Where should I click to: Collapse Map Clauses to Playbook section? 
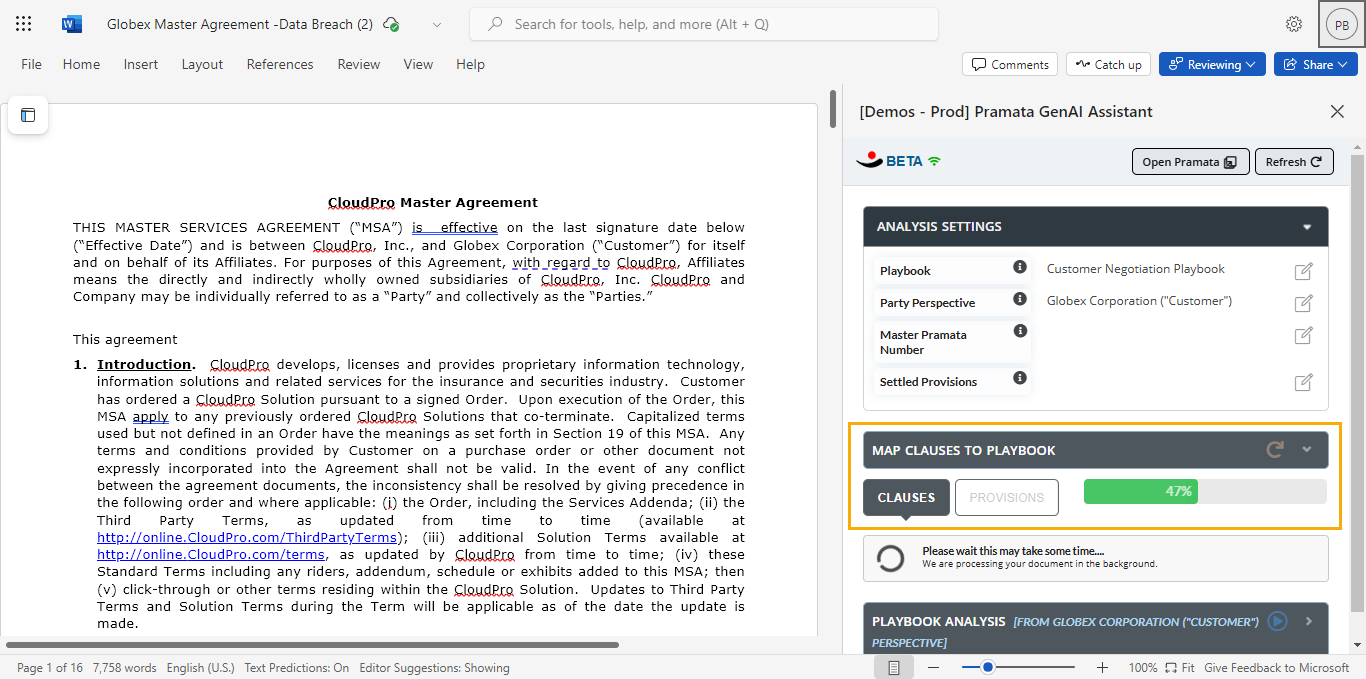tap(1307, 450)
